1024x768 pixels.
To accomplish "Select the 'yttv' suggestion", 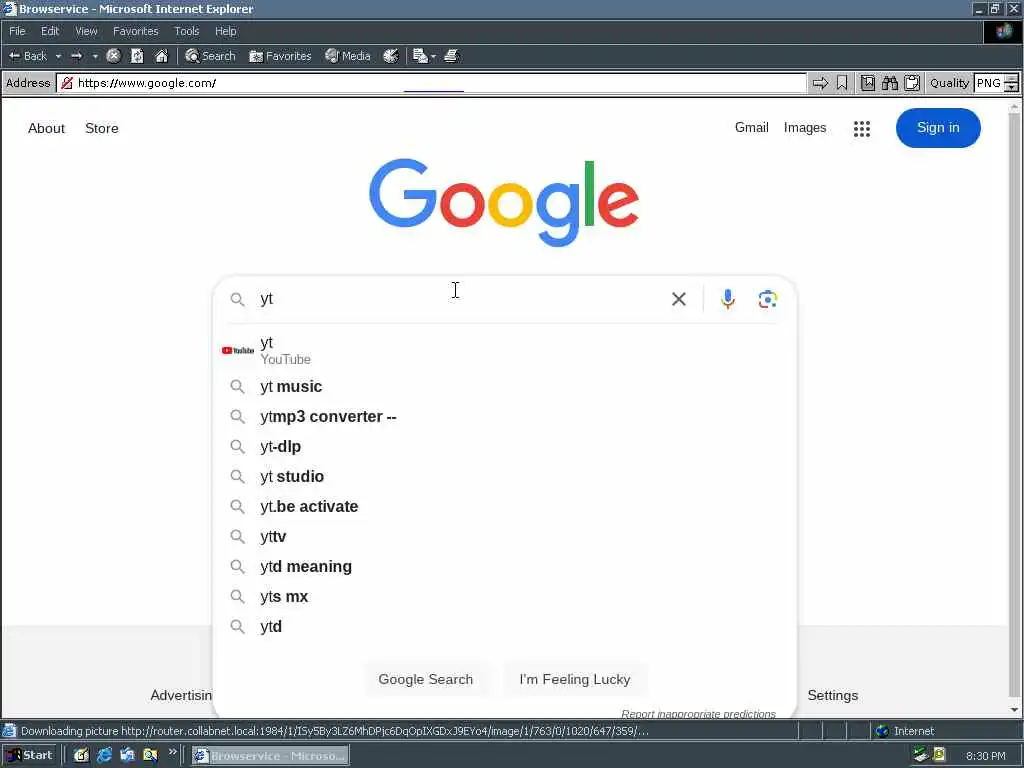I will 504,537.
